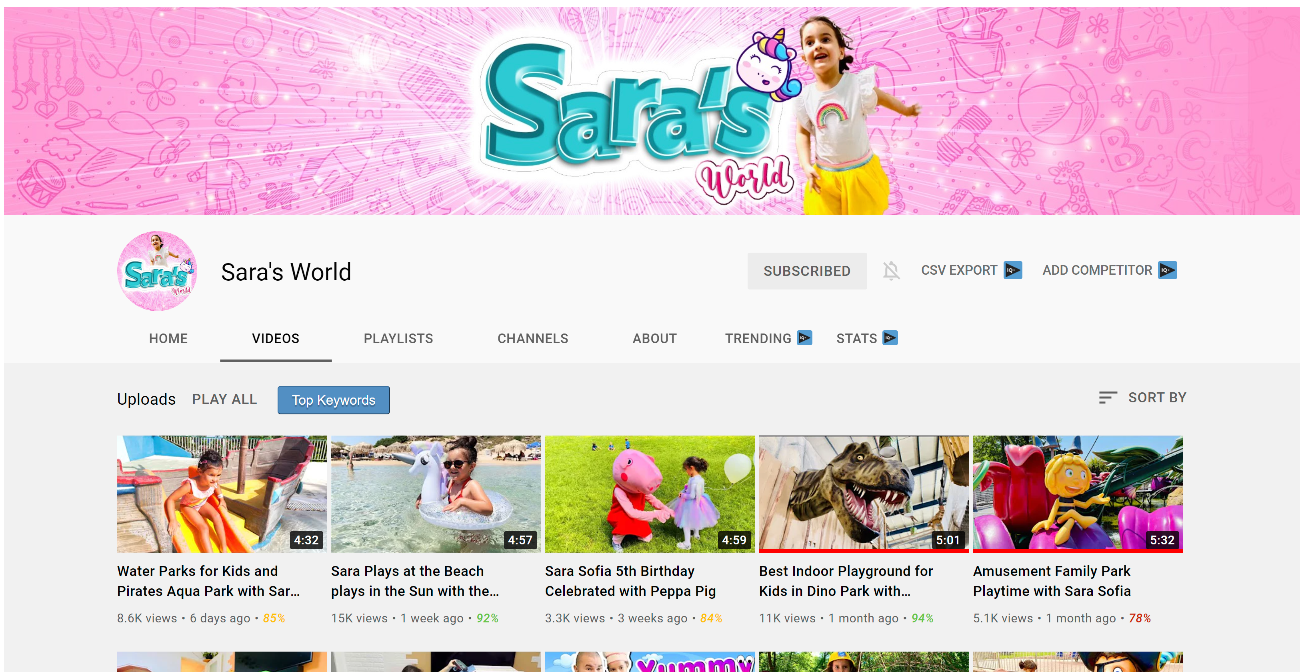Click the Sort By lines icon
This screenshot has width=1300, height=672.
point(1107,398)
